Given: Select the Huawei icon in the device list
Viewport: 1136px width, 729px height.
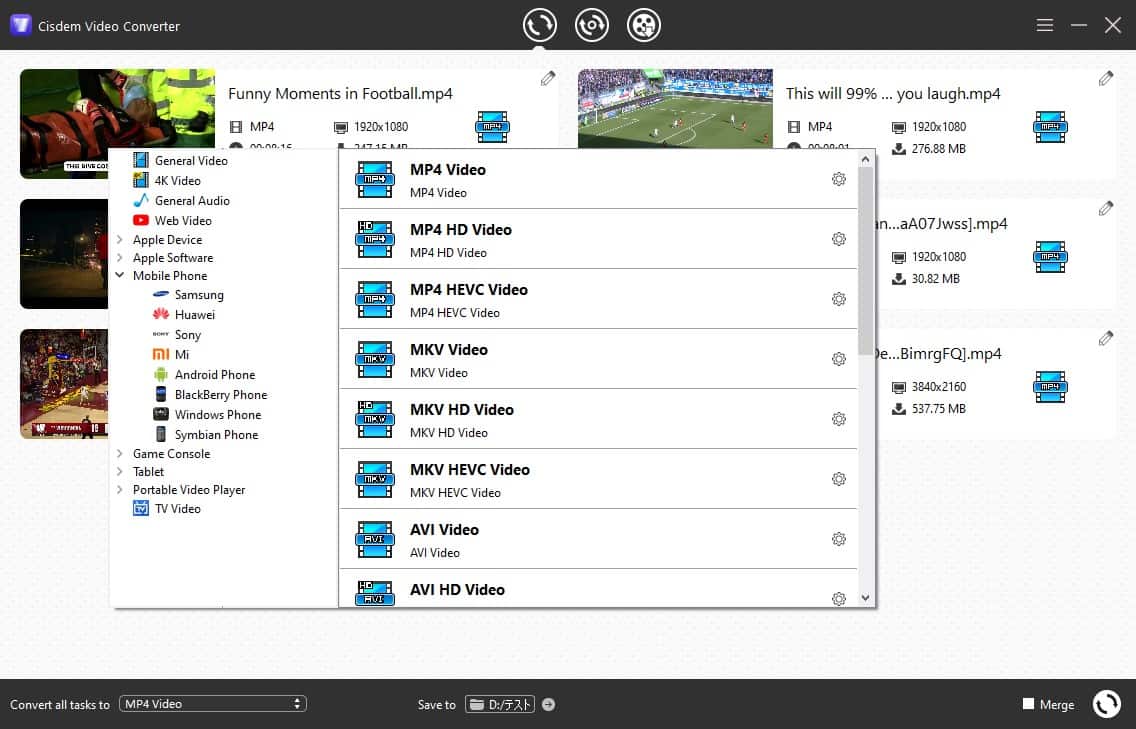Looking at the screenshot, I should [160, 314].
